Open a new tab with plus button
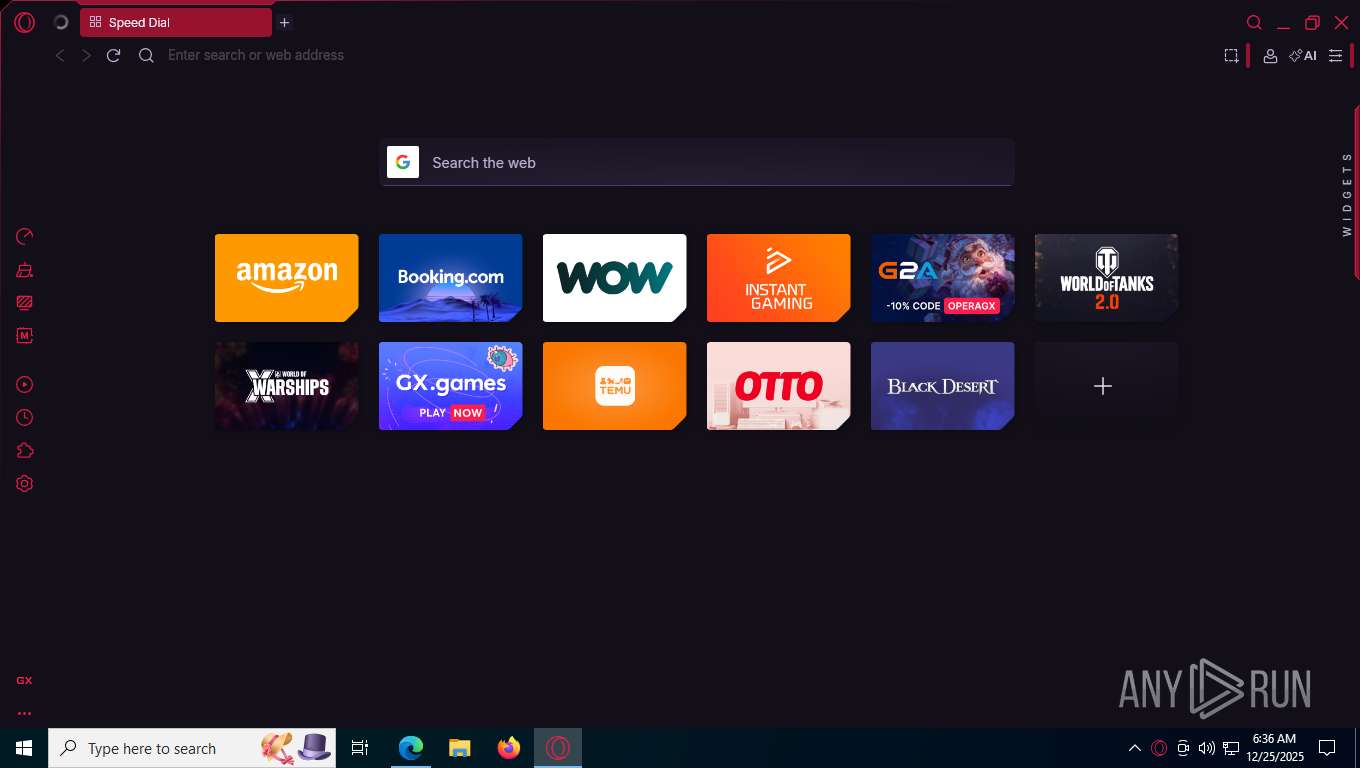Screen dimensions: 1360x768 (x=284, y=22)
